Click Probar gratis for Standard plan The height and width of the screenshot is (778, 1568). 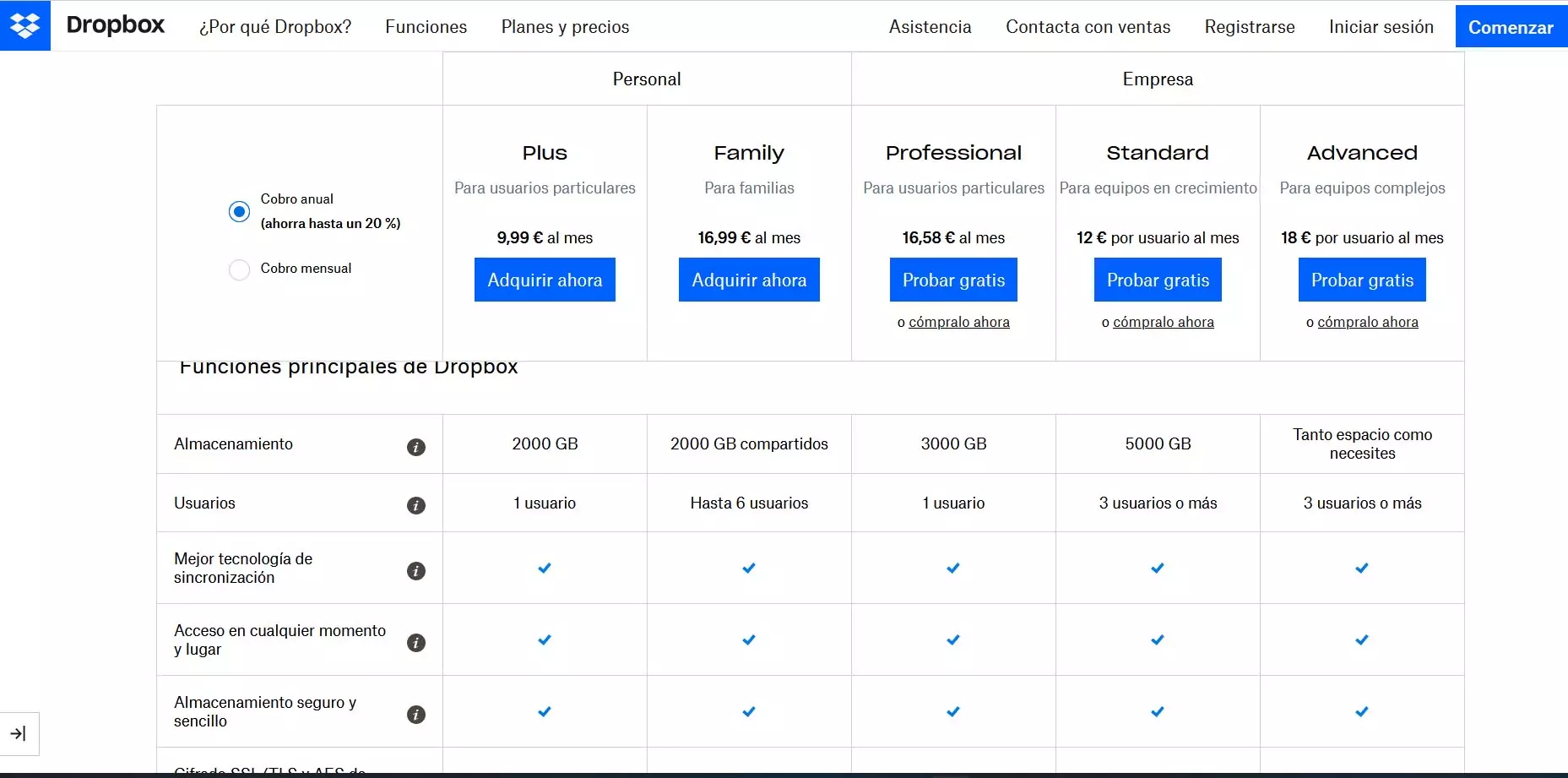[1158, 280]
